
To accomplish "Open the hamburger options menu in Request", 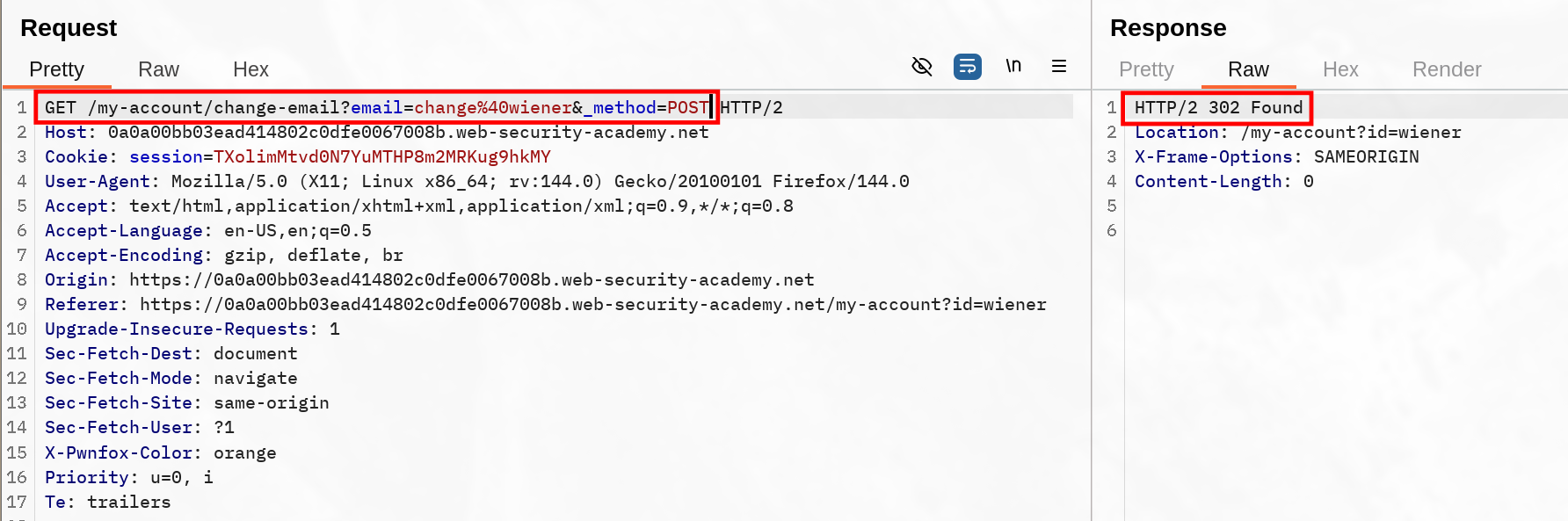I will point(1059,67).
